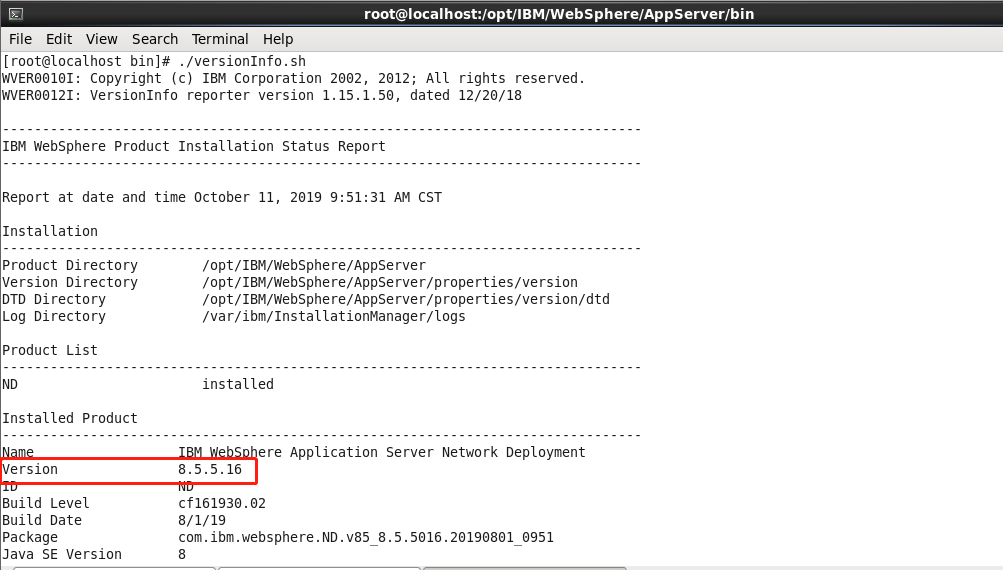The height and width of the screenshot is (570, 1003).
Task: Open the Help menu
Action: click(278, 39)
